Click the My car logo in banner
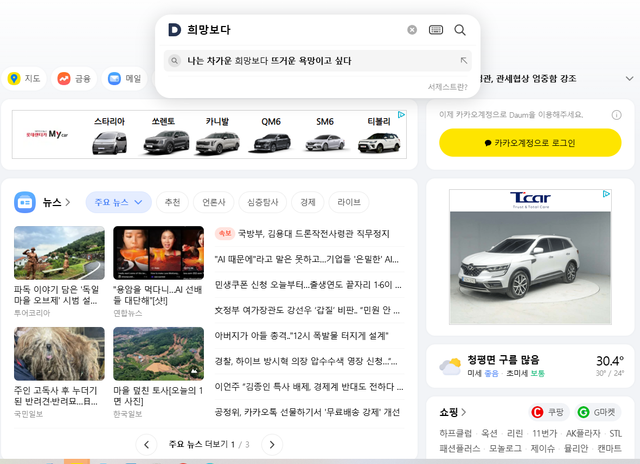 [x=47, y=134]
